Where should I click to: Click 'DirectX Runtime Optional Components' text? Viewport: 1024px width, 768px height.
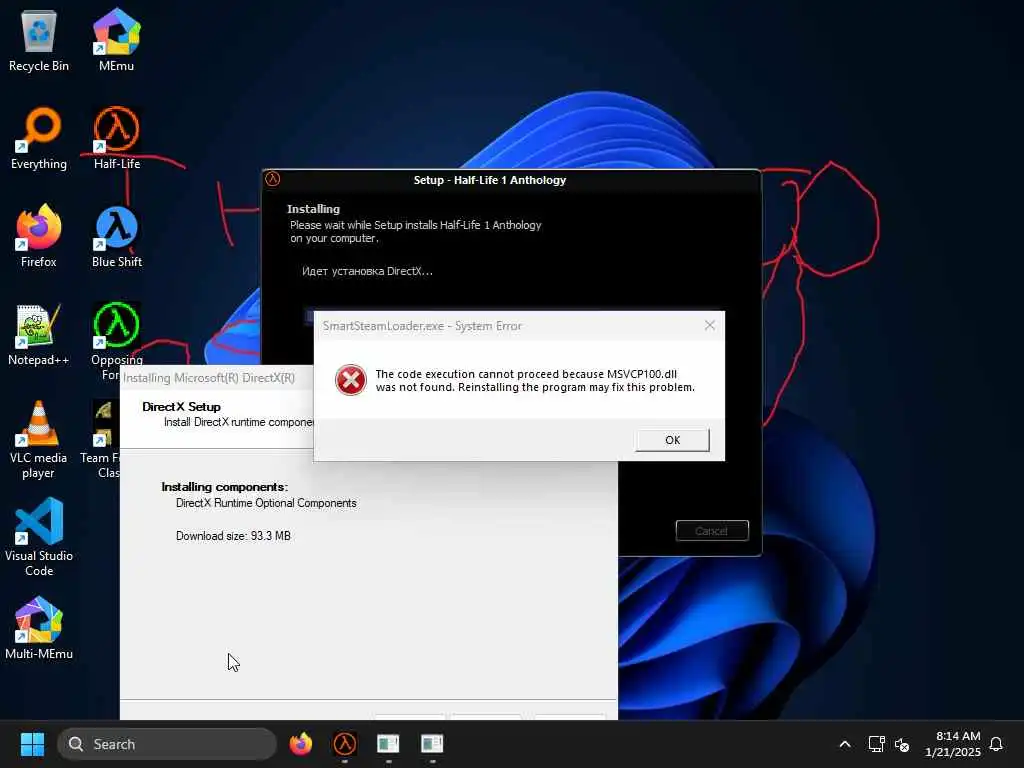pos(266,503)
